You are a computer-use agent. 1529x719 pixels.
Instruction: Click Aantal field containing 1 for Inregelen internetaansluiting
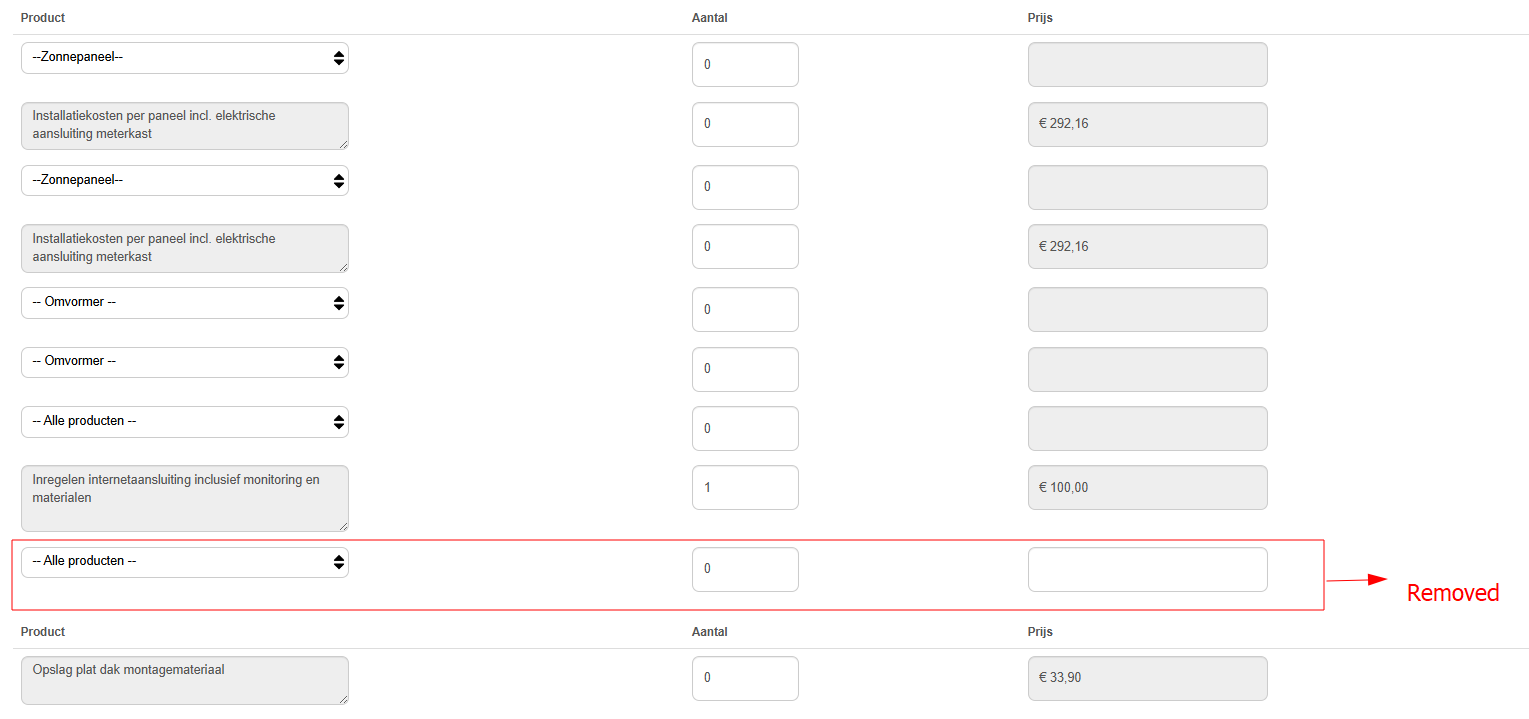coord(744,488)
